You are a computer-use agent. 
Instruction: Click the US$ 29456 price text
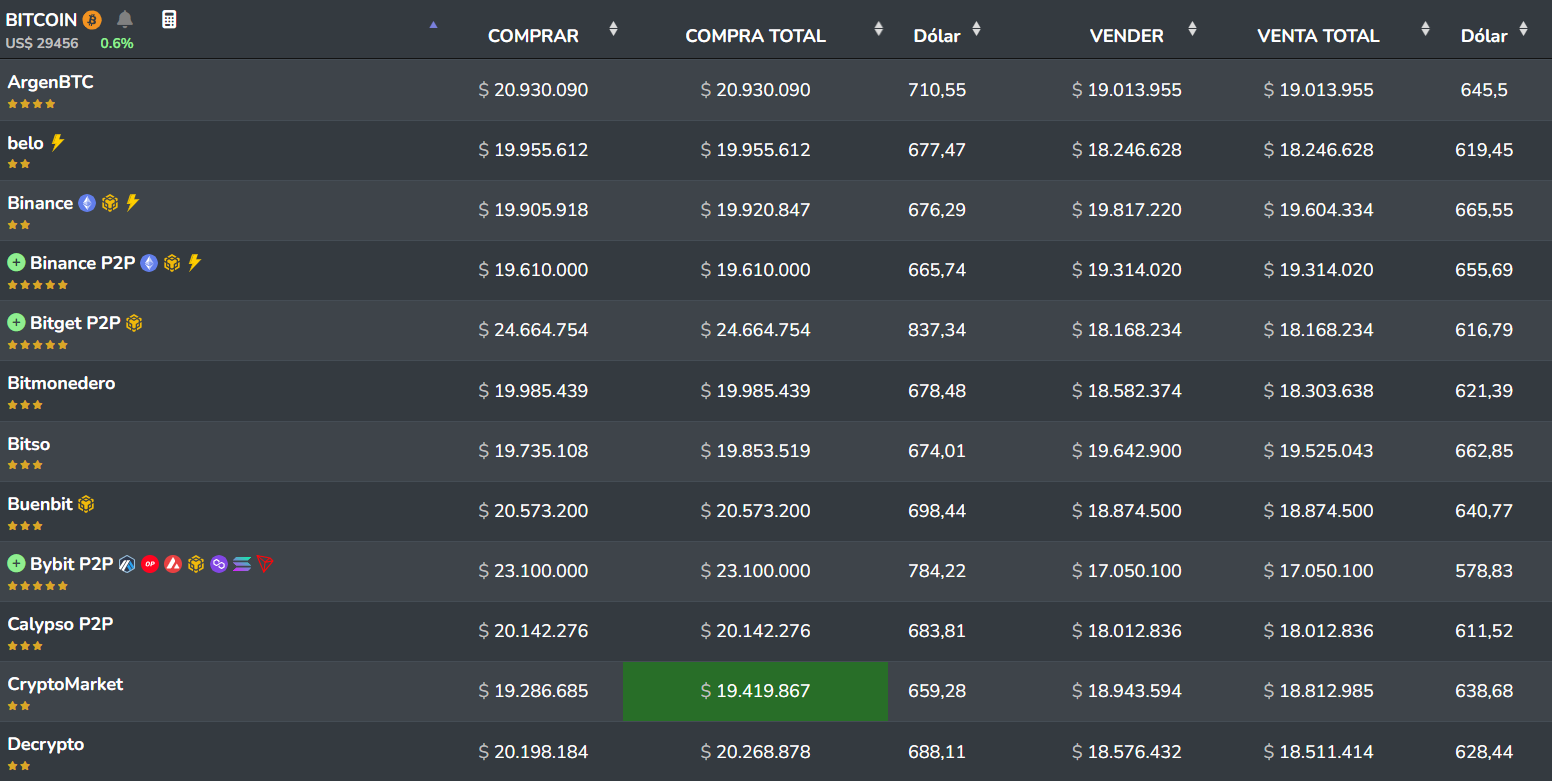tap(42, 43)
